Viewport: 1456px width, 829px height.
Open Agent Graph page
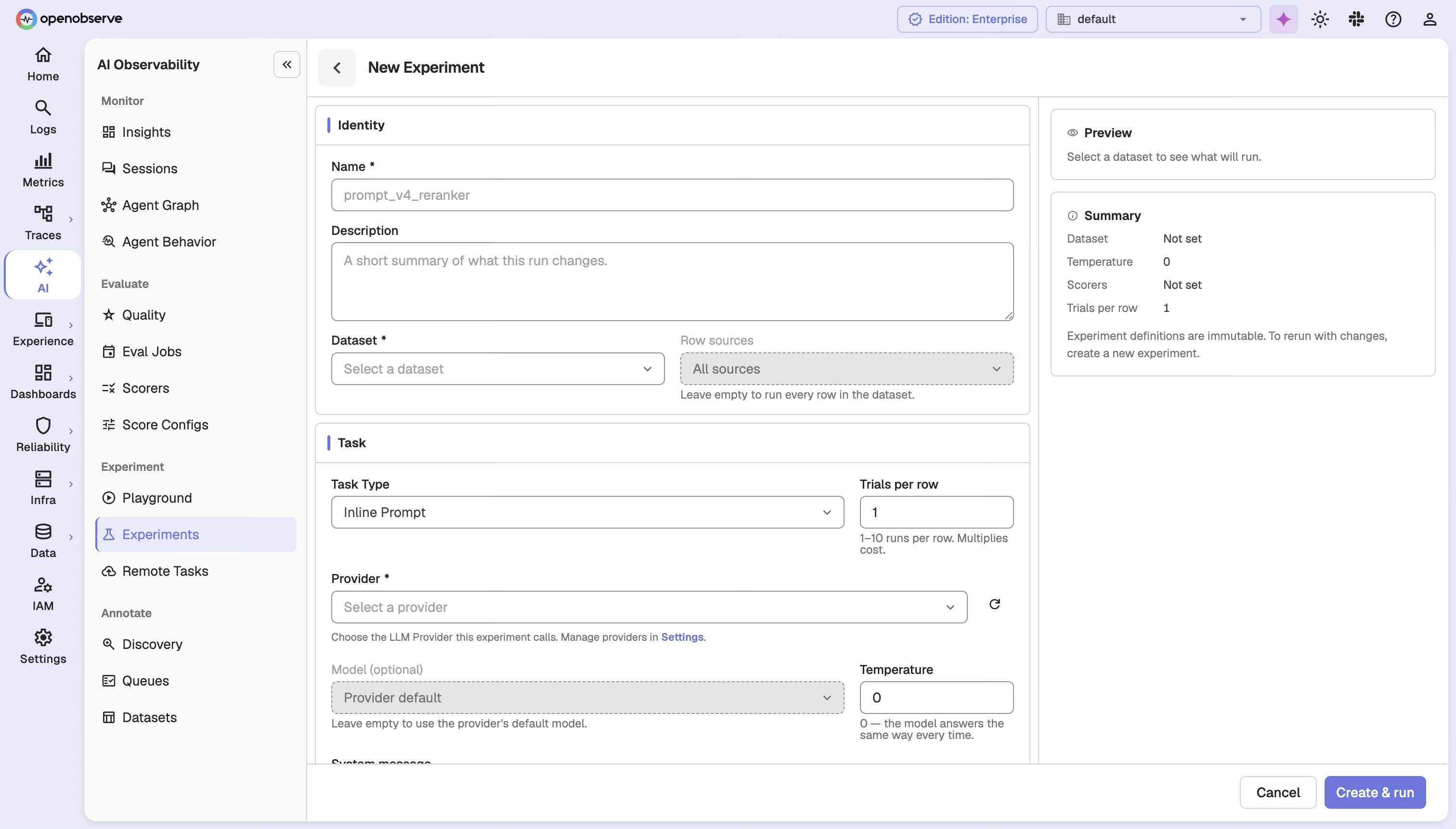point(195,205)
